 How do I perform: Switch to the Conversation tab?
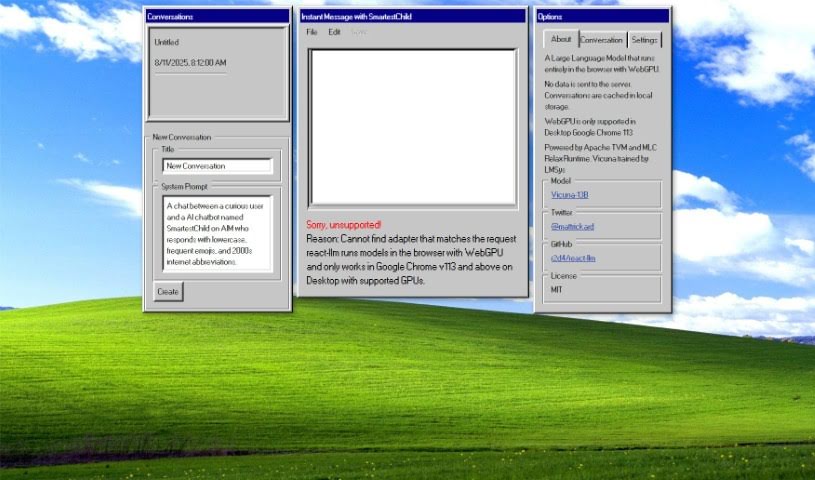601,40
